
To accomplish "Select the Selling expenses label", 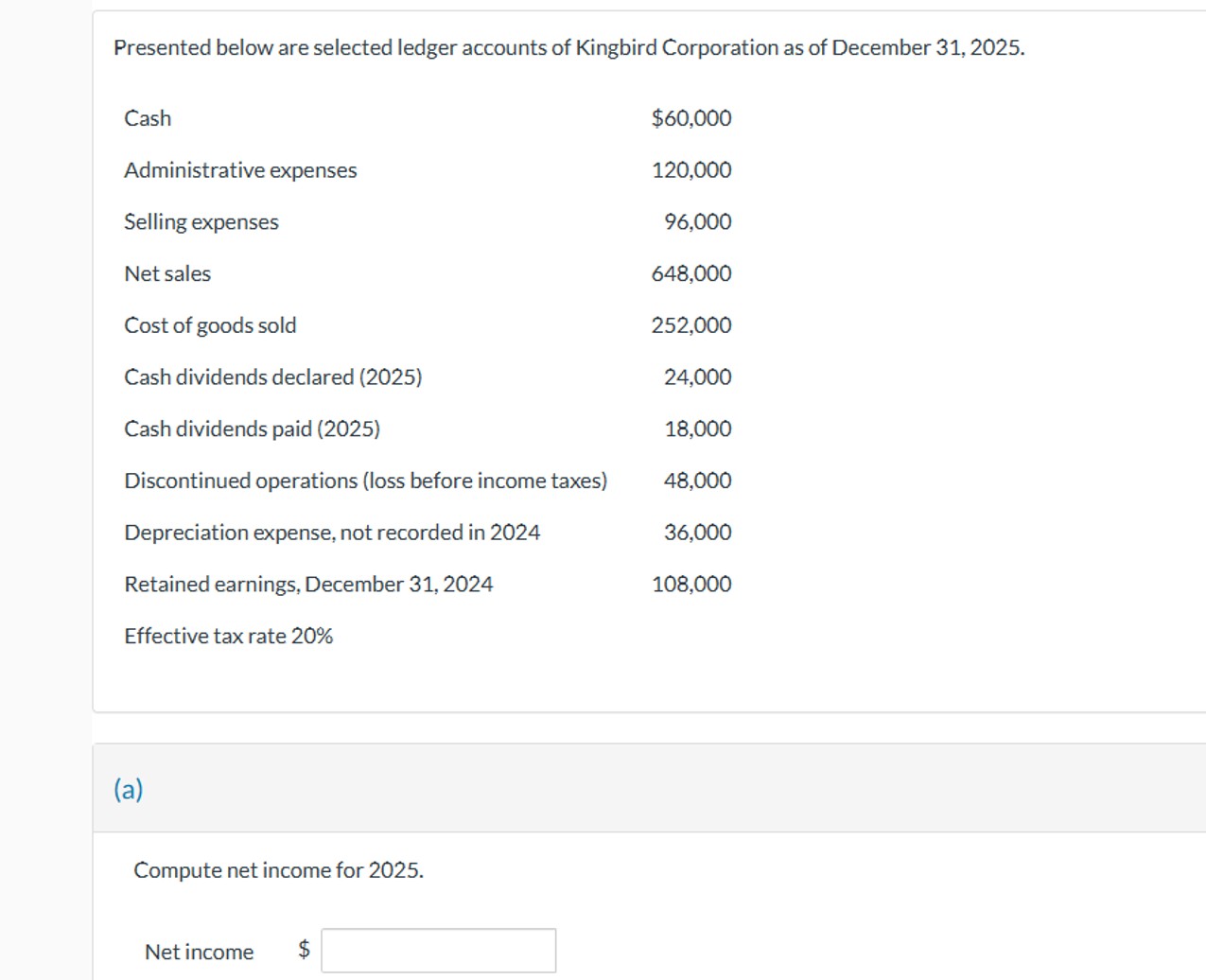I will (201, 221).
